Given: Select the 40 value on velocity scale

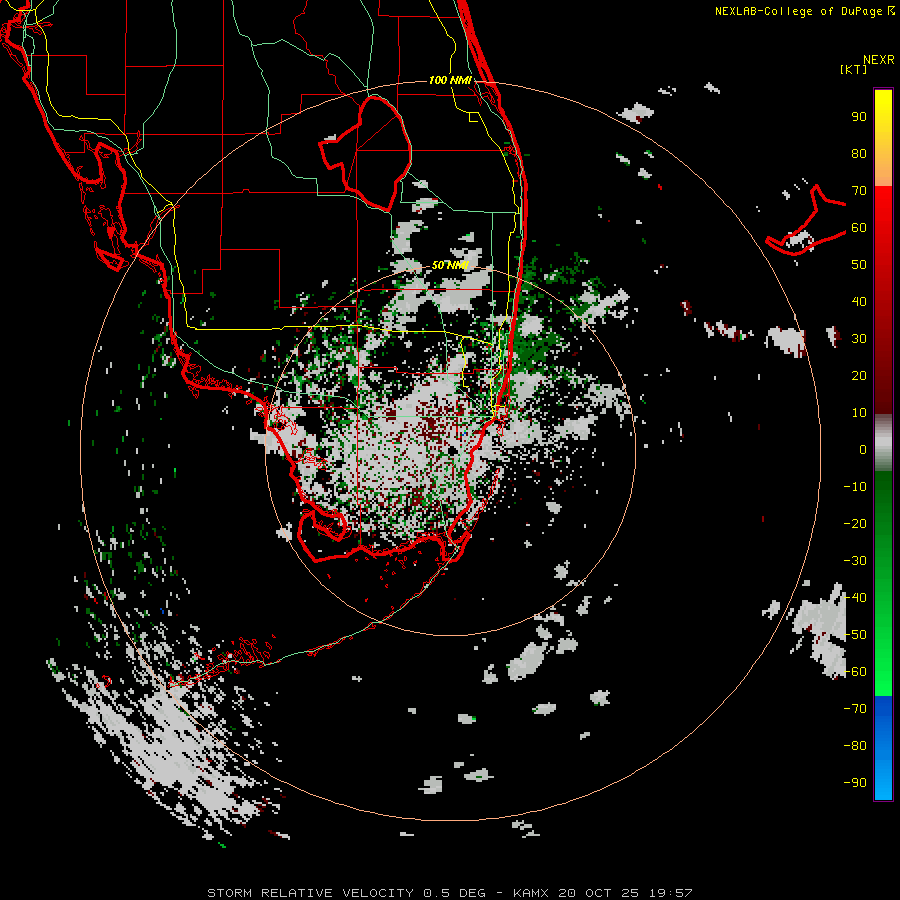Looking at the screenshot, I should pos(859,302).
